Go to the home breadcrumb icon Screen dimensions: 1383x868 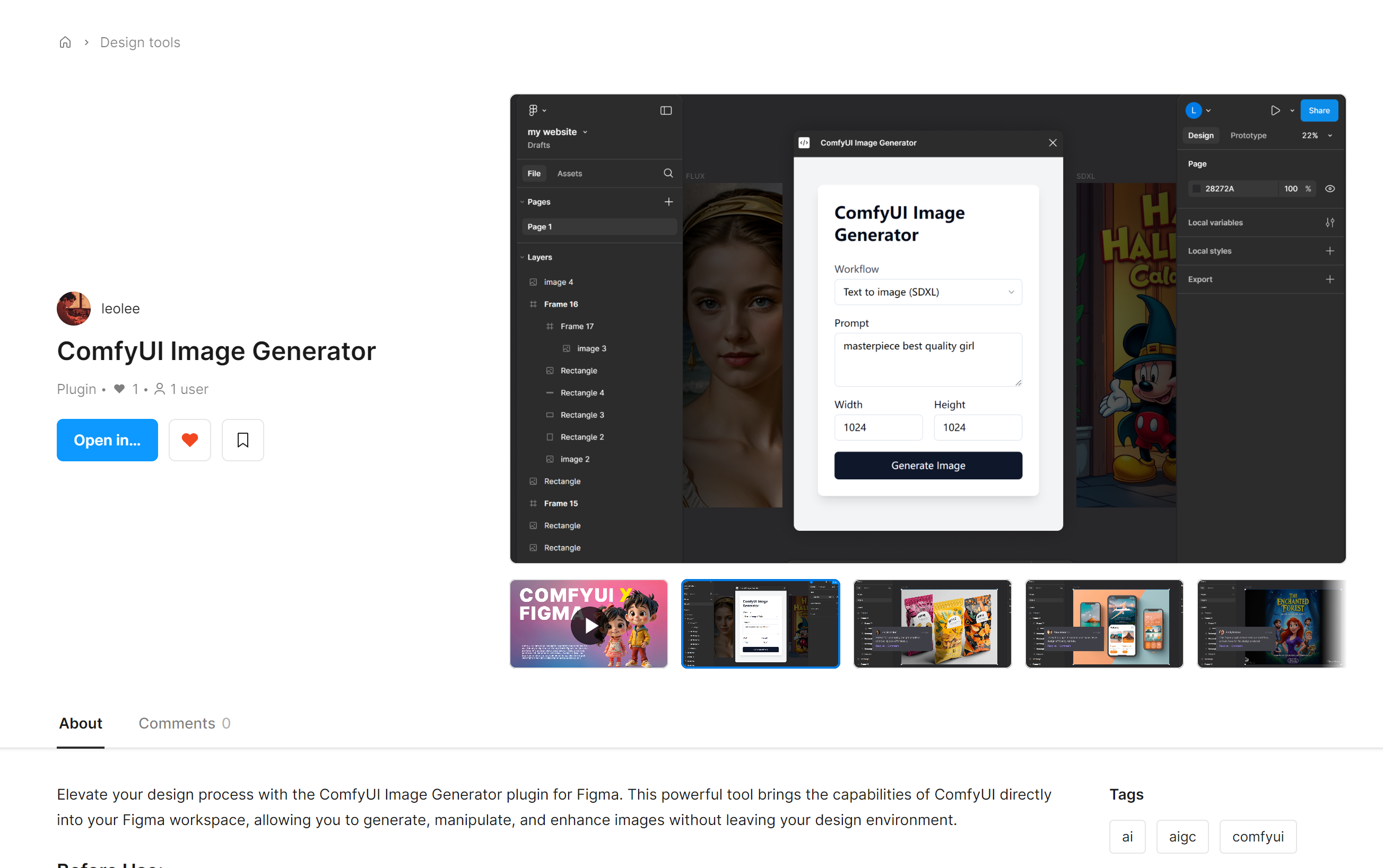(65, 42)
